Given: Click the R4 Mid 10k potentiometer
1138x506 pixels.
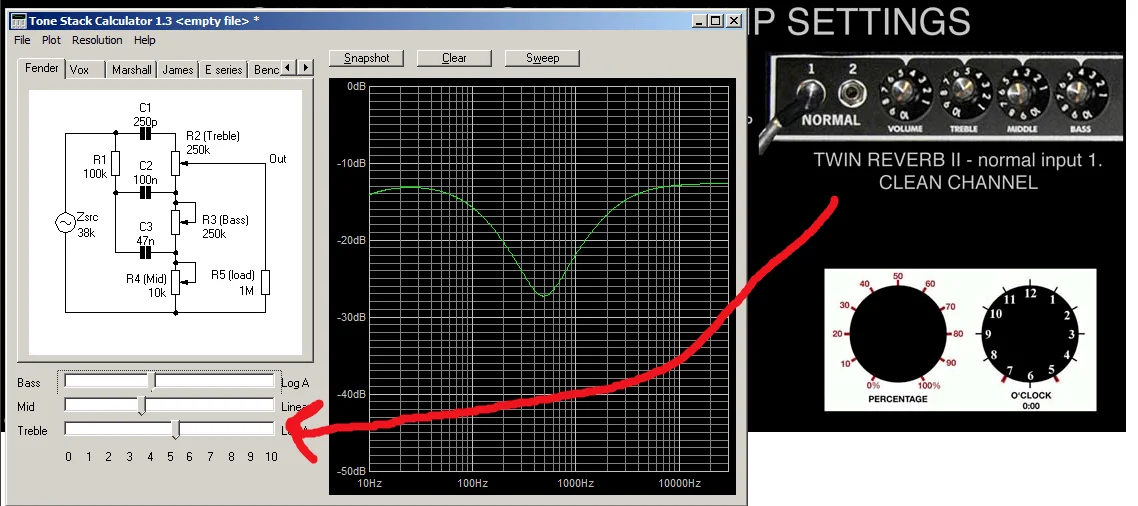Looking at the screenshot, I should pyautogui.click(x=175, y=281).
